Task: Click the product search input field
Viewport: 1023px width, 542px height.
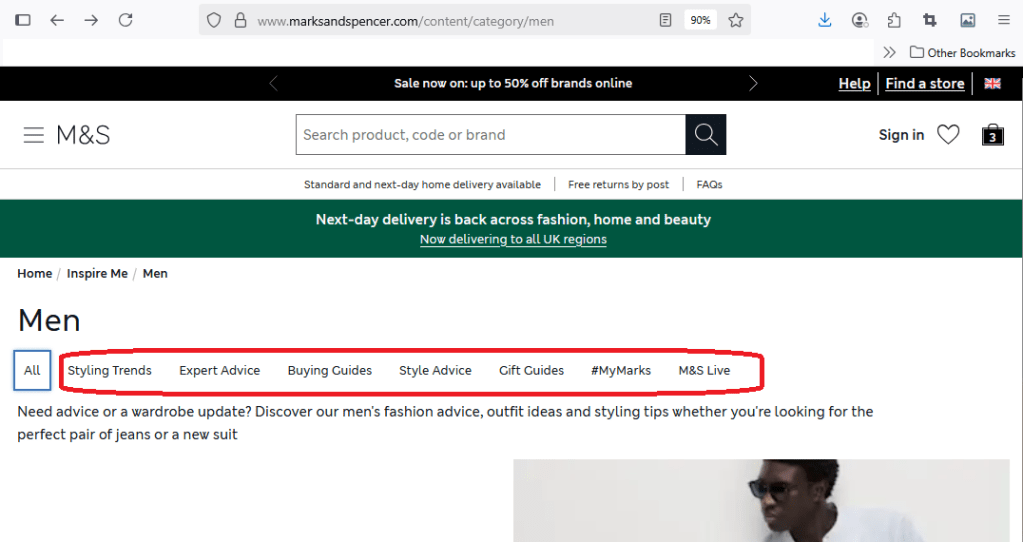Action: tap(490, 135)
